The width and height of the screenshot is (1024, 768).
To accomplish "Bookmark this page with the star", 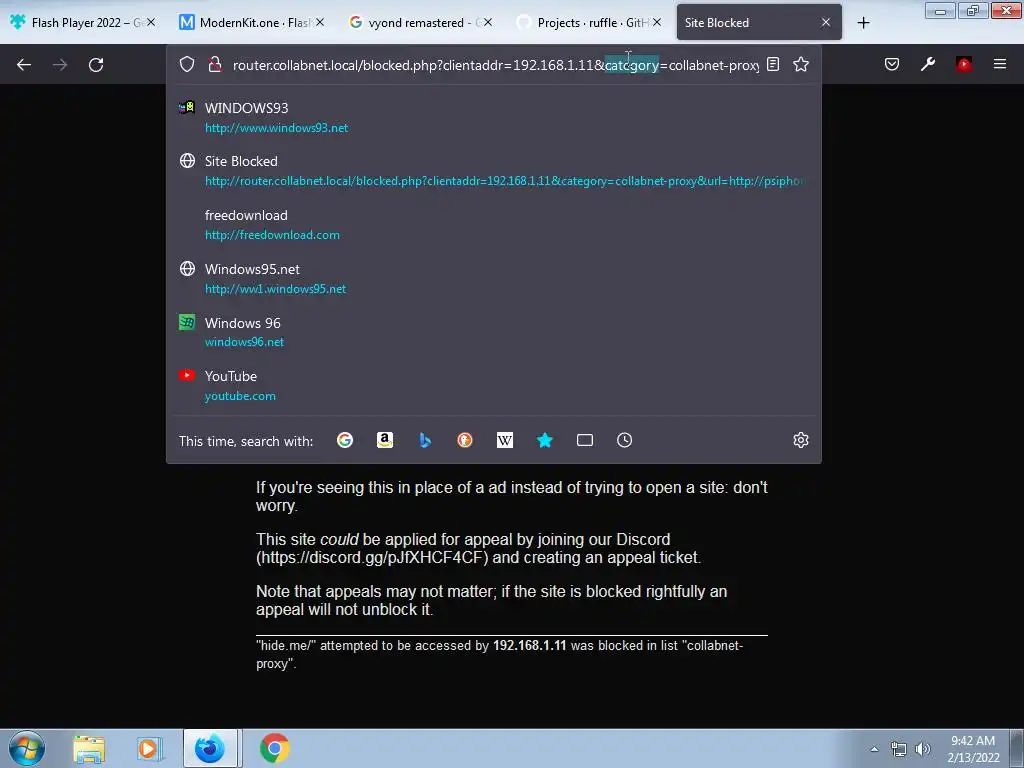I will (x=801, y=64).
